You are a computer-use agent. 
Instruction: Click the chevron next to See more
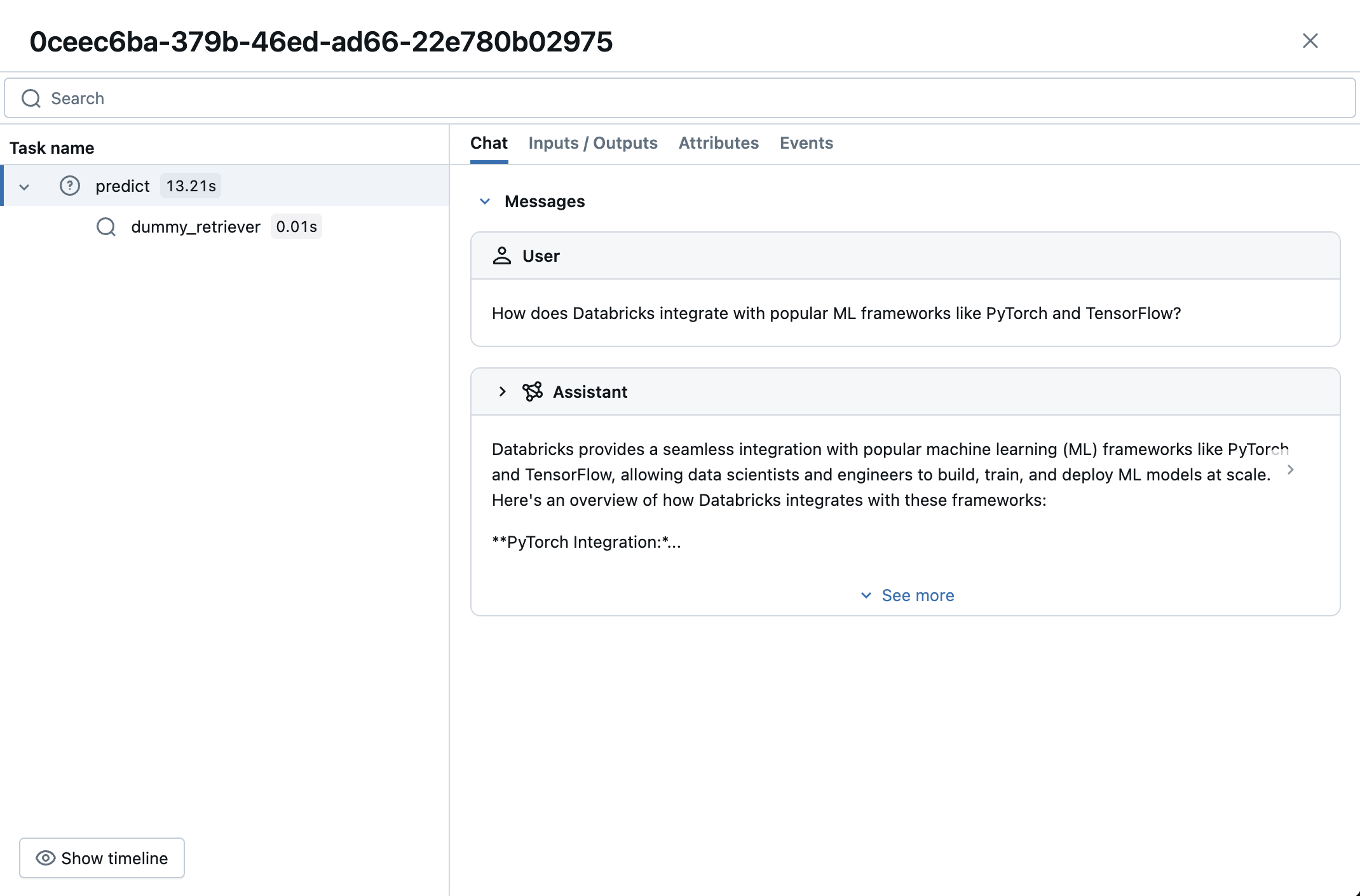tap(866, 595)
